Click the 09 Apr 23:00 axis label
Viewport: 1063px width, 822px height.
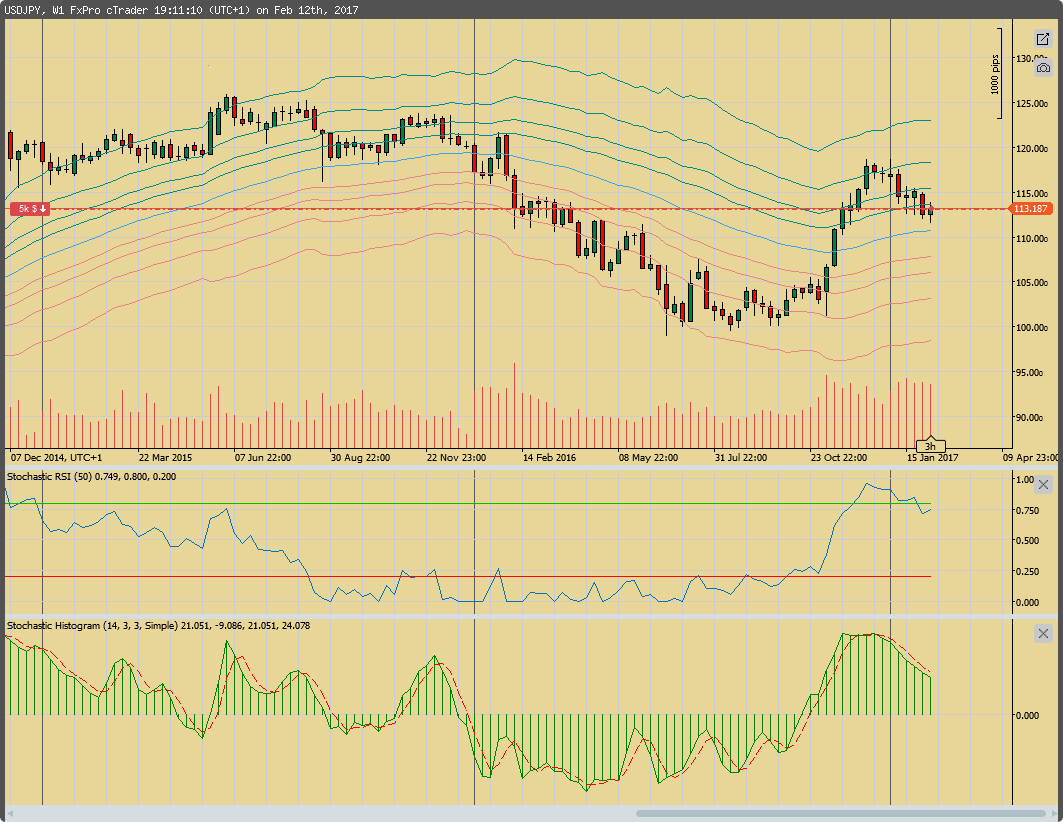[x=1032, y=457]
